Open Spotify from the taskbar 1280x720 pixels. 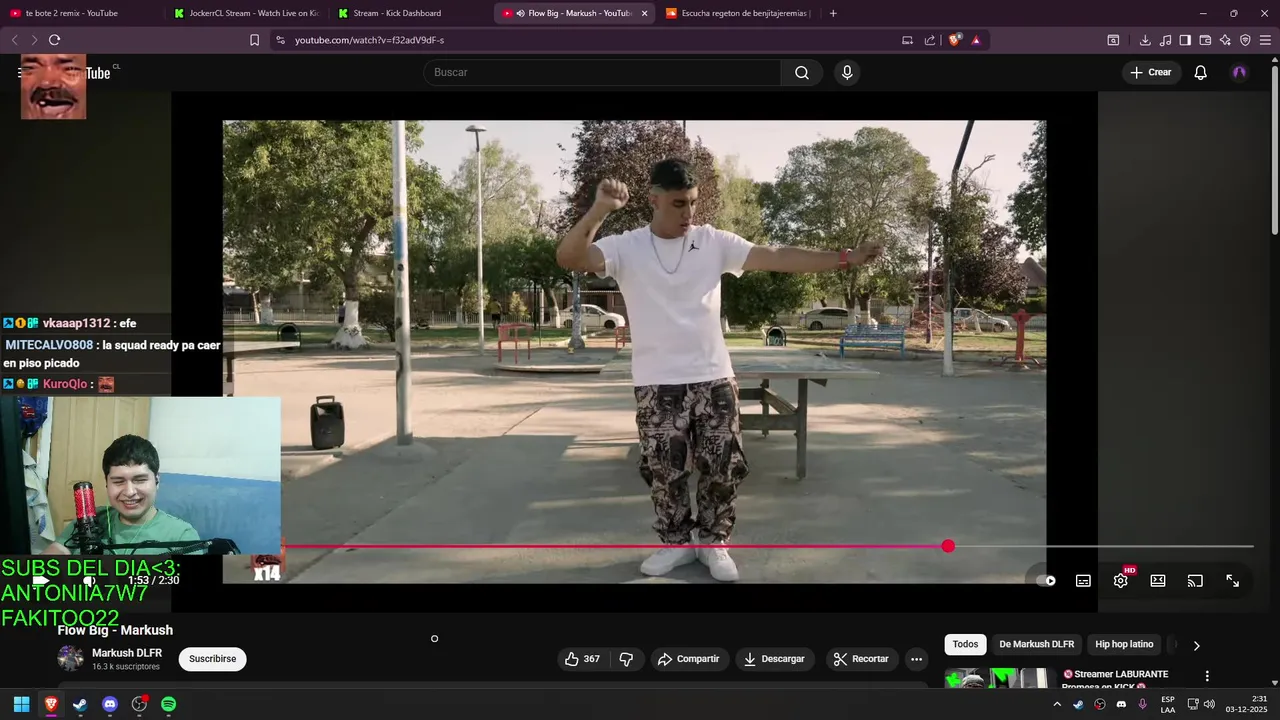(x=169, y=704)
